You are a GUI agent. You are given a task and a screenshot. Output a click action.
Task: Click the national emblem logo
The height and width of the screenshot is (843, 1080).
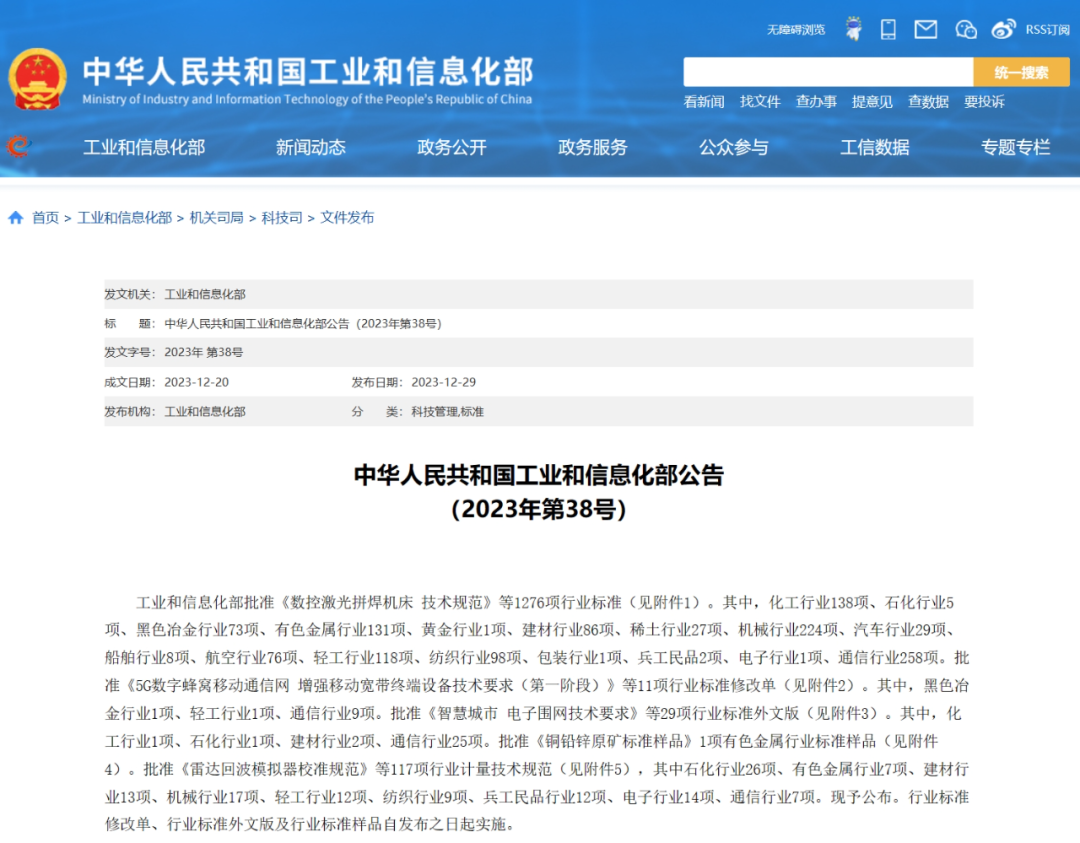[38, 79]
